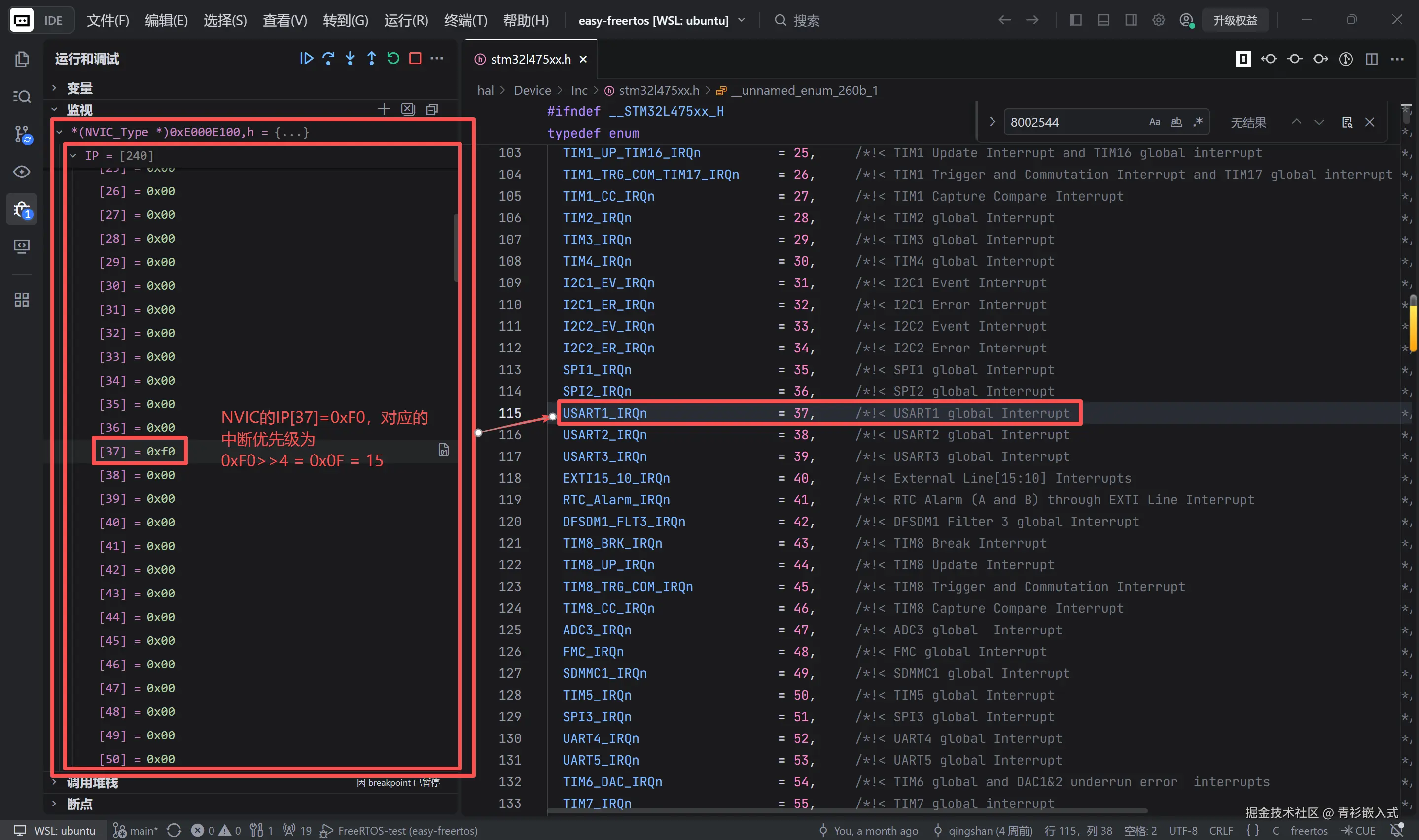Toggle regular expression in find

(x=1198, y=122)
